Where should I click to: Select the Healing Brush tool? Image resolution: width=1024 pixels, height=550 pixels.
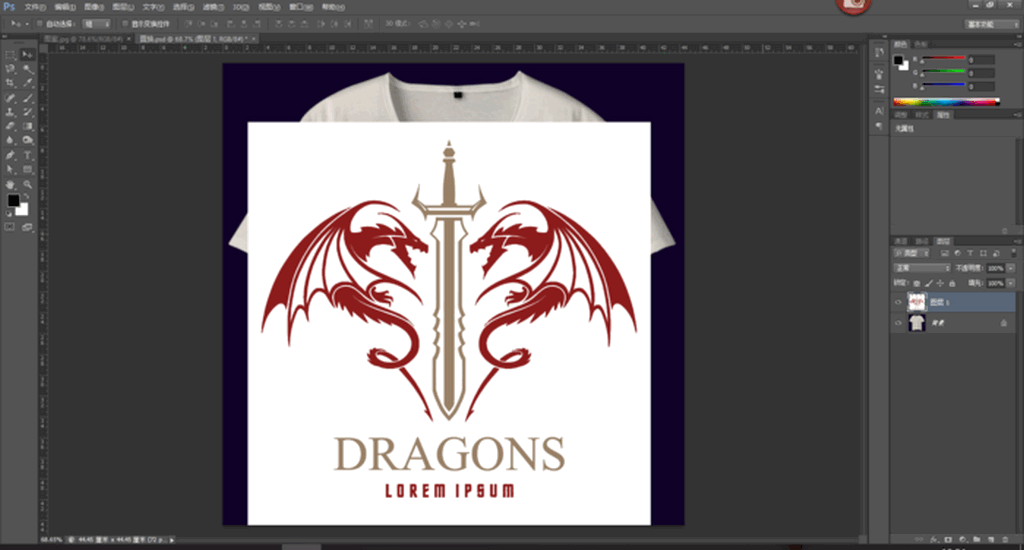click(x=10, y=98)
